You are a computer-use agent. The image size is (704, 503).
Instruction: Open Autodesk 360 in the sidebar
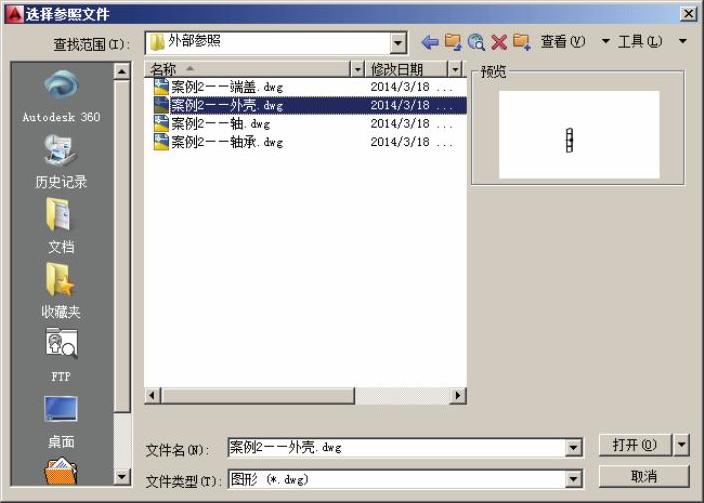click(x=61, y=97)
